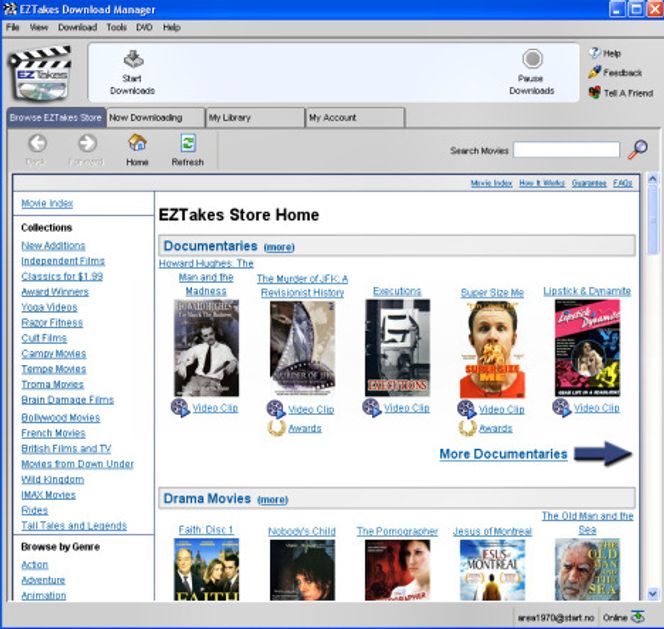
Task: Click awards laurel icon under Murder of JFK
Action: pyautogui.click(x=276, y=428)
